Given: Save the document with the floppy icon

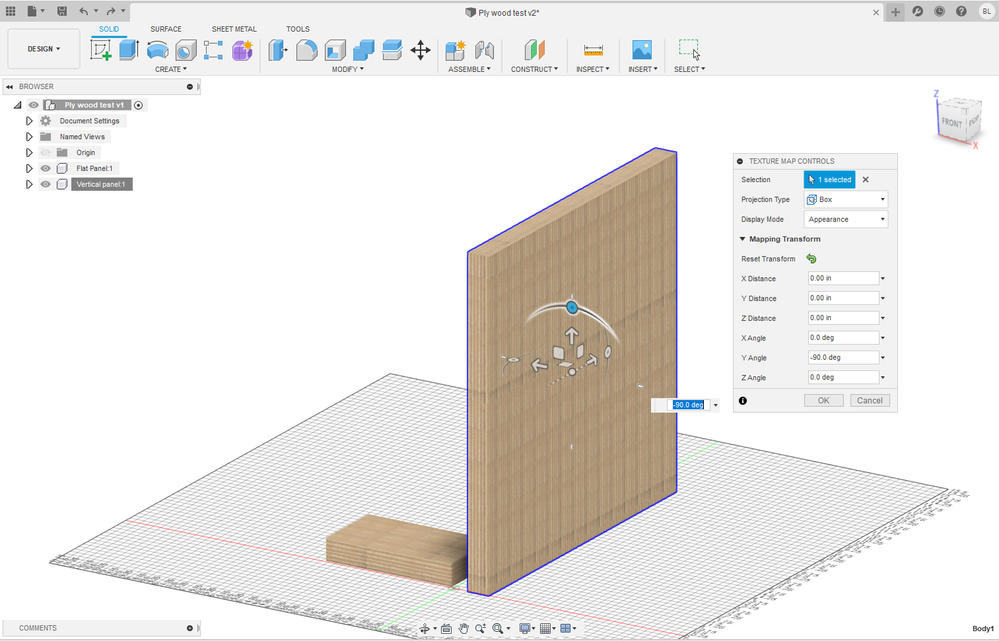Looking at the screenshot, I should [62, 11].
